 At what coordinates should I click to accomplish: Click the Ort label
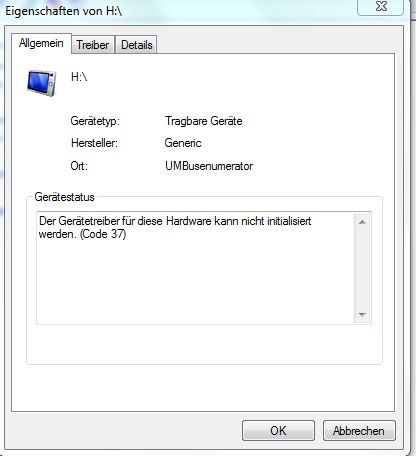point(79,166)
